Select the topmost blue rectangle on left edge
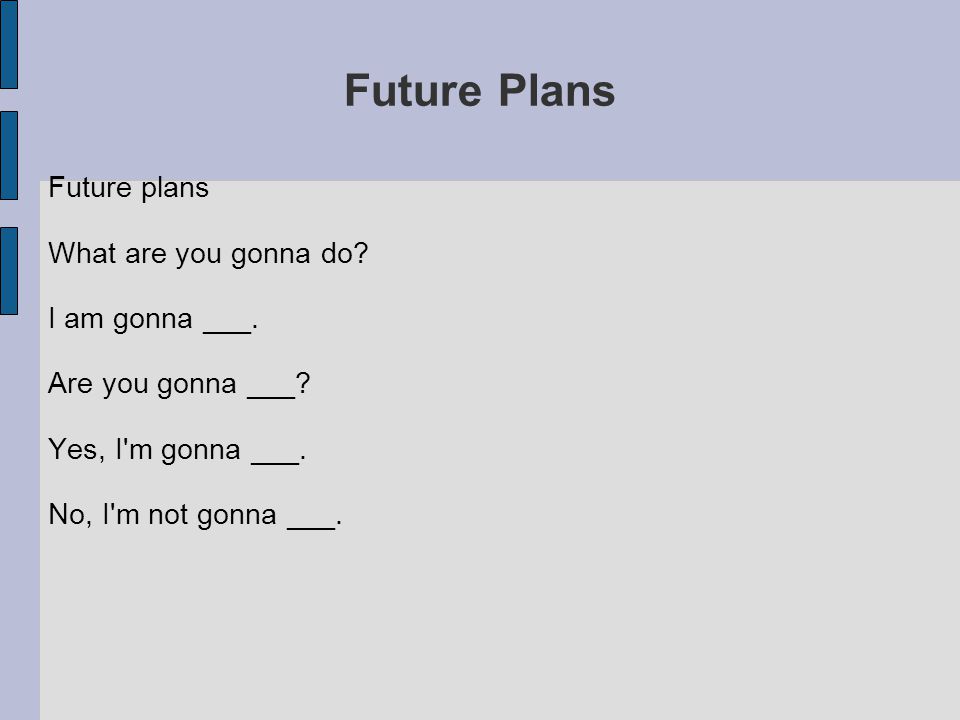960x720 pixels. 9,44
